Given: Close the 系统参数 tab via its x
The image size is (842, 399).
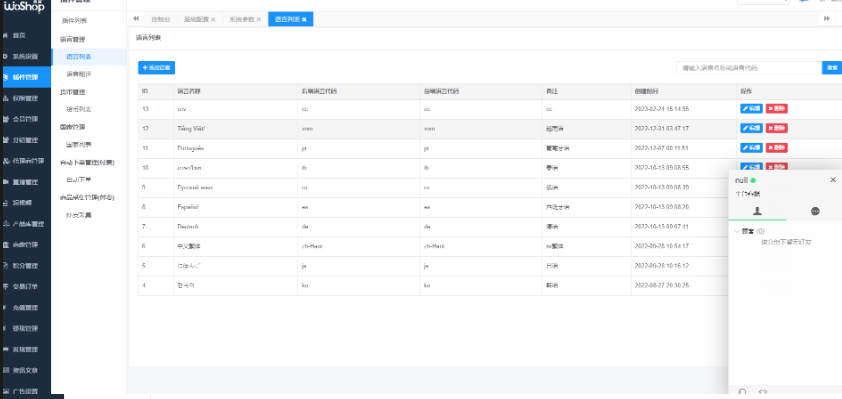Looking at the screenshot, I should click(x=258, y=19).
